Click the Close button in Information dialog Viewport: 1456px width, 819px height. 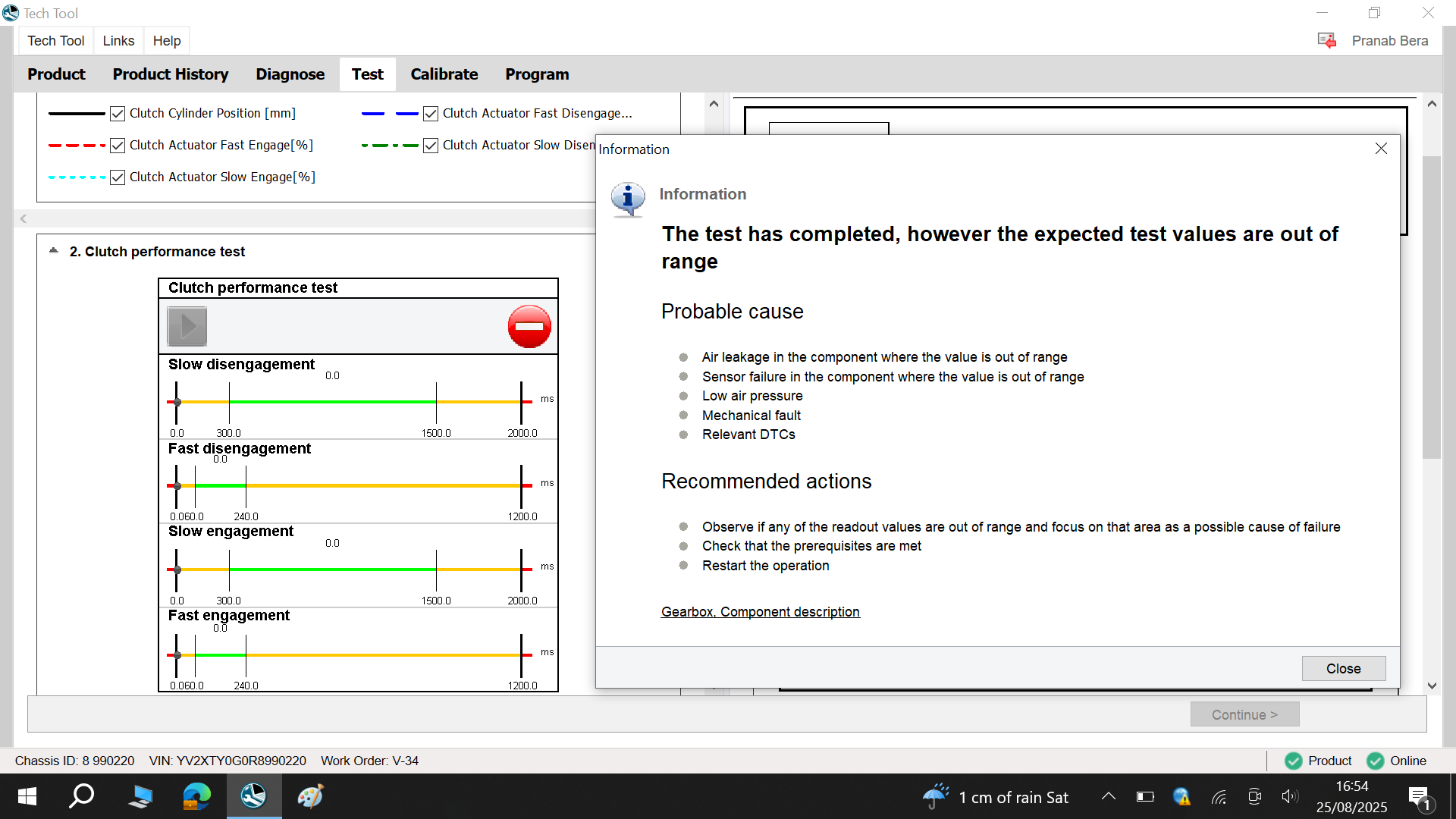pos(1344,669)
